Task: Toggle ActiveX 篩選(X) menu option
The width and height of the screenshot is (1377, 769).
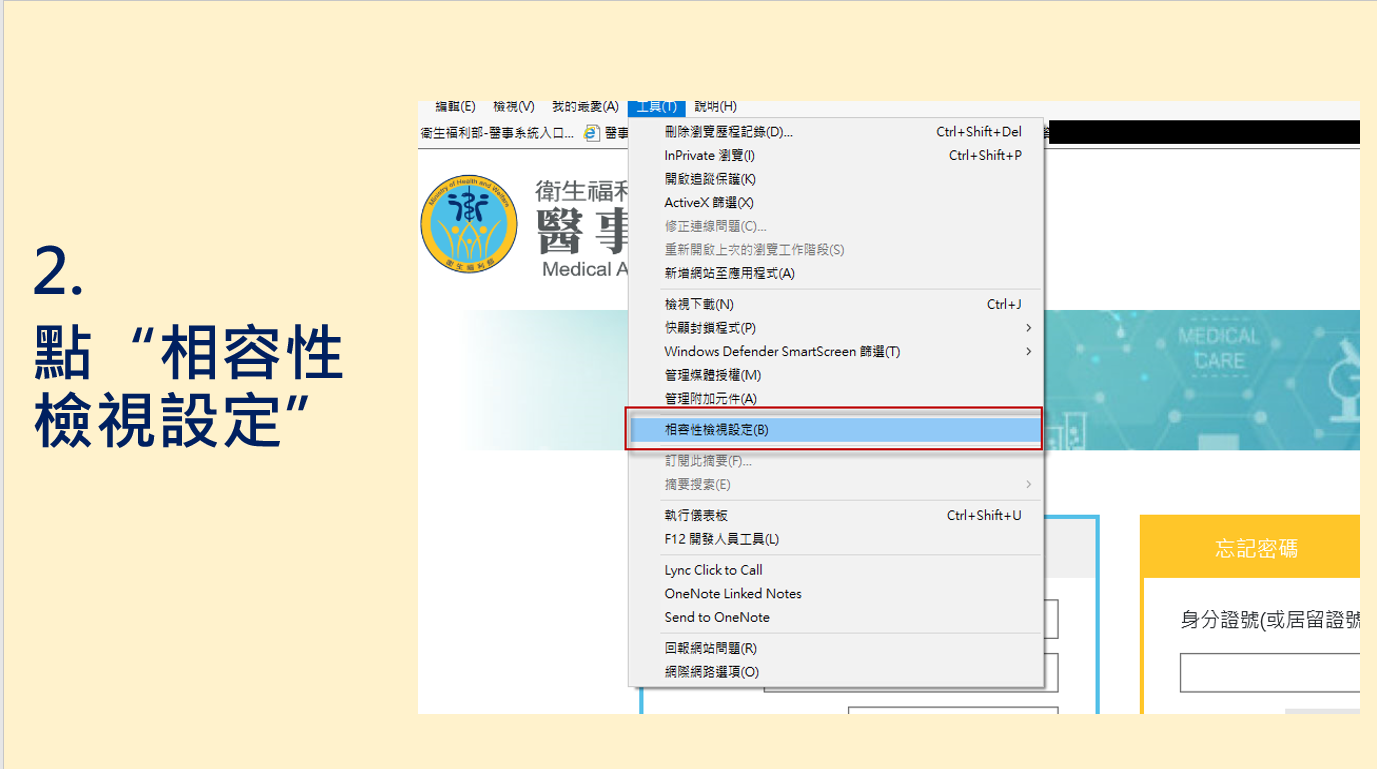Action: tap(708, 203)
